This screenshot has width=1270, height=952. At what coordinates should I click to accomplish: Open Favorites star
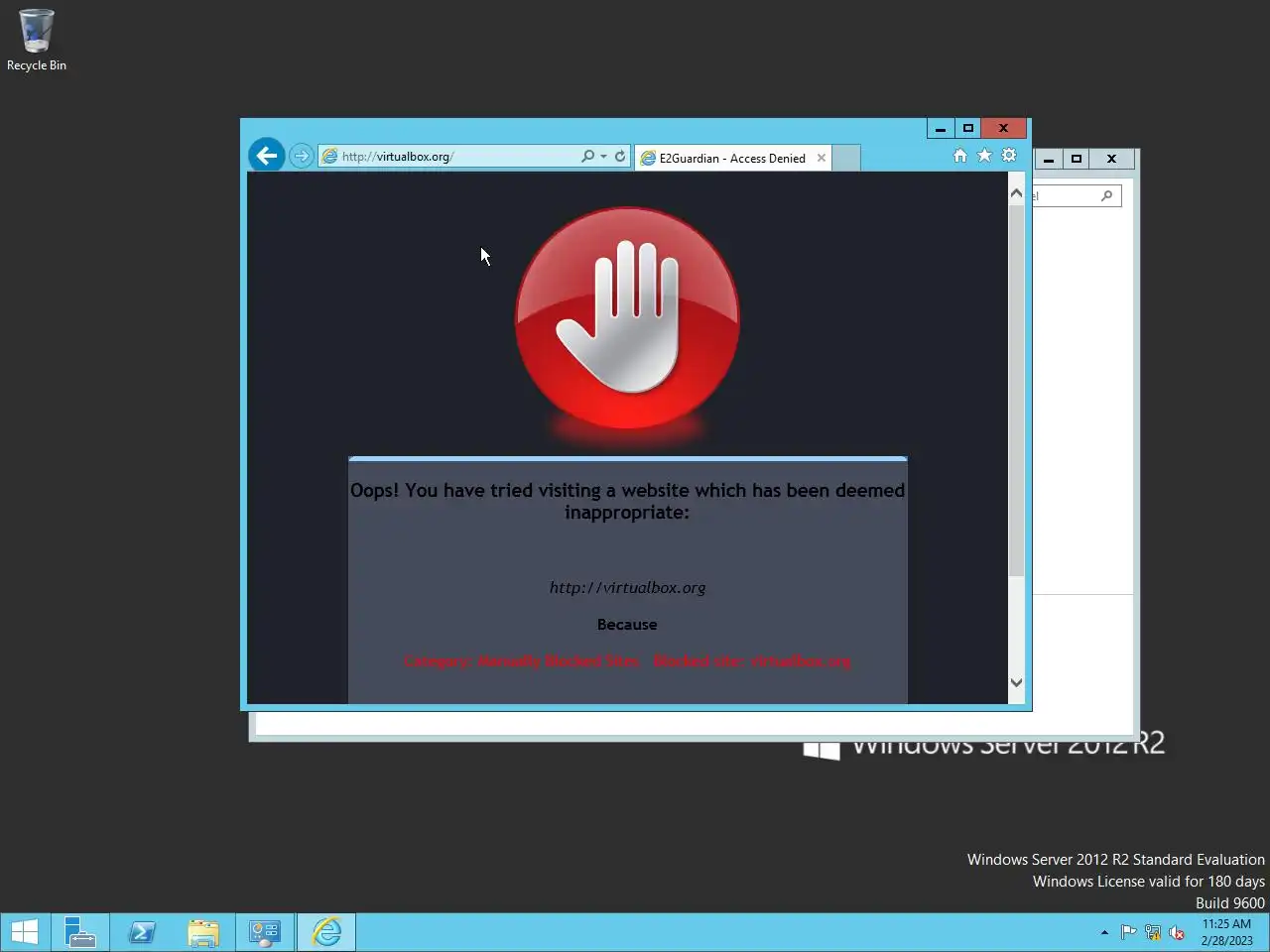pyautogui.click(x=984, y=155)
